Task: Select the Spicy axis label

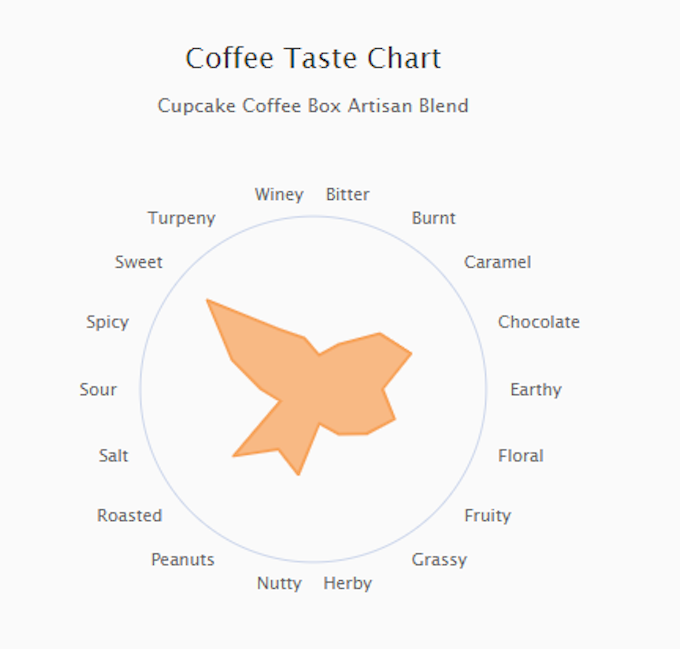Action: 108,322
